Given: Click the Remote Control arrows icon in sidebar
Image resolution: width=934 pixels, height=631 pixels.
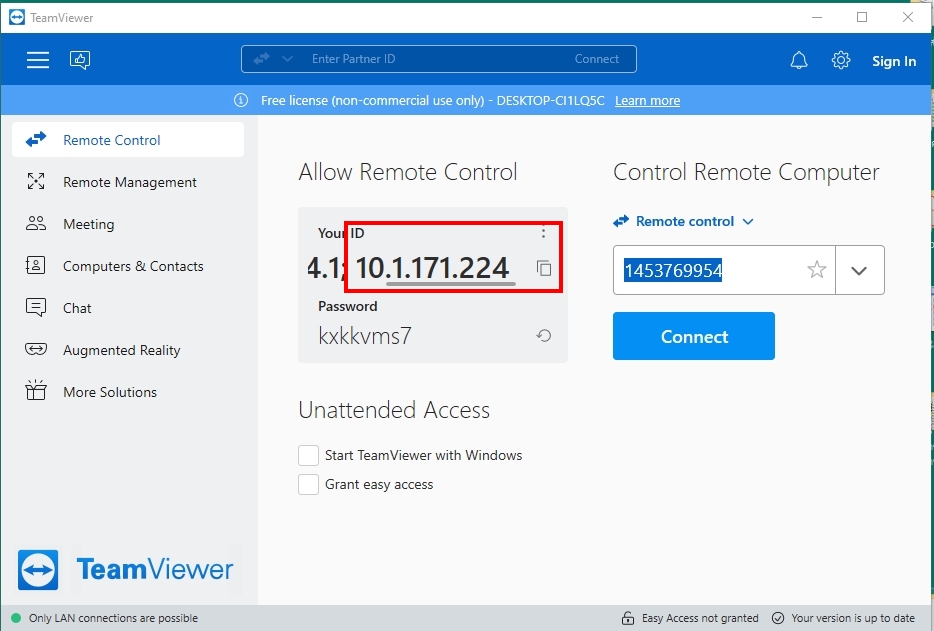Looking at the screenshot, I should point(36,139).
